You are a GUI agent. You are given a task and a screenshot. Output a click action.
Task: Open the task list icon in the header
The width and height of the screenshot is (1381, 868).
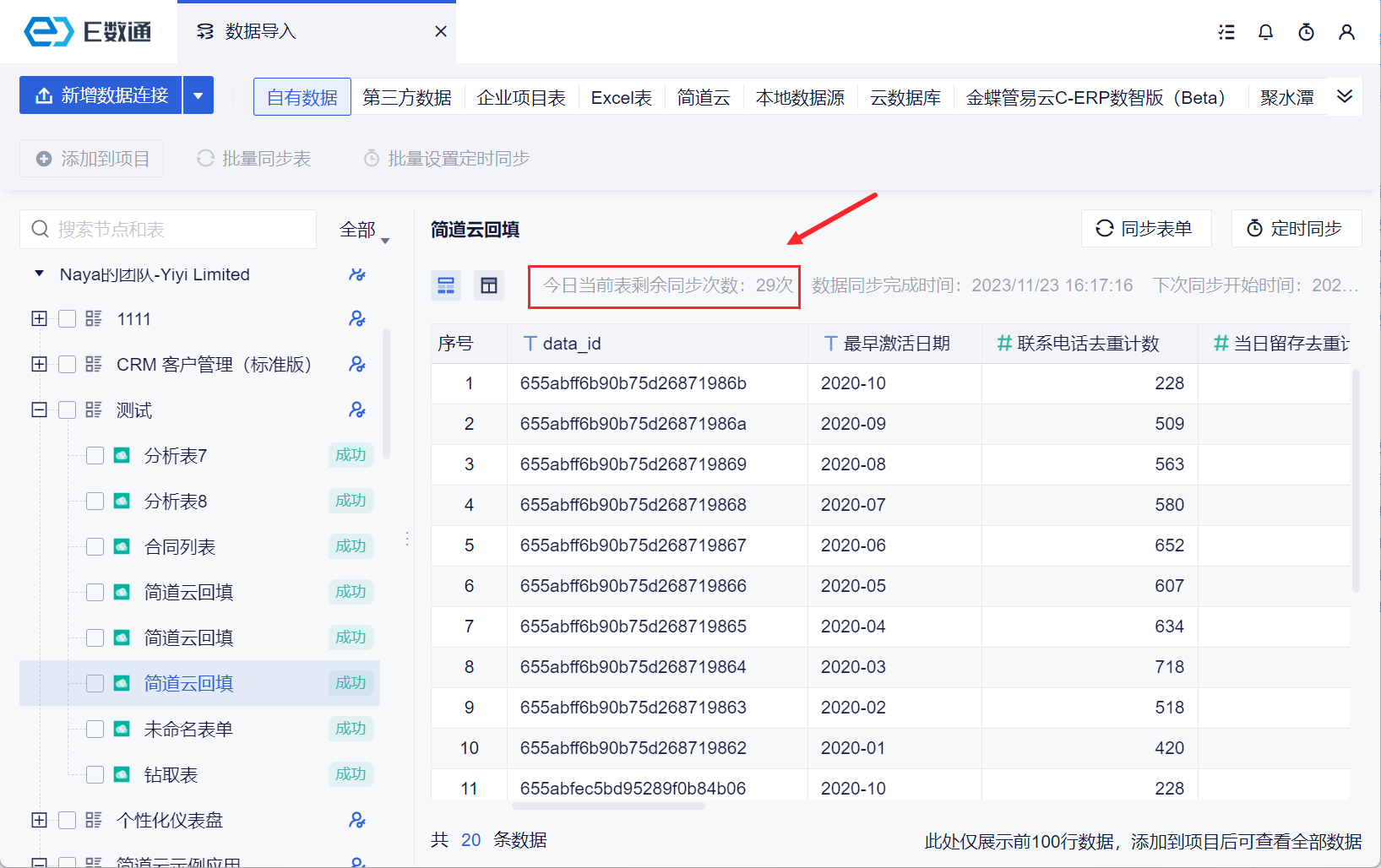(1226, 32)
